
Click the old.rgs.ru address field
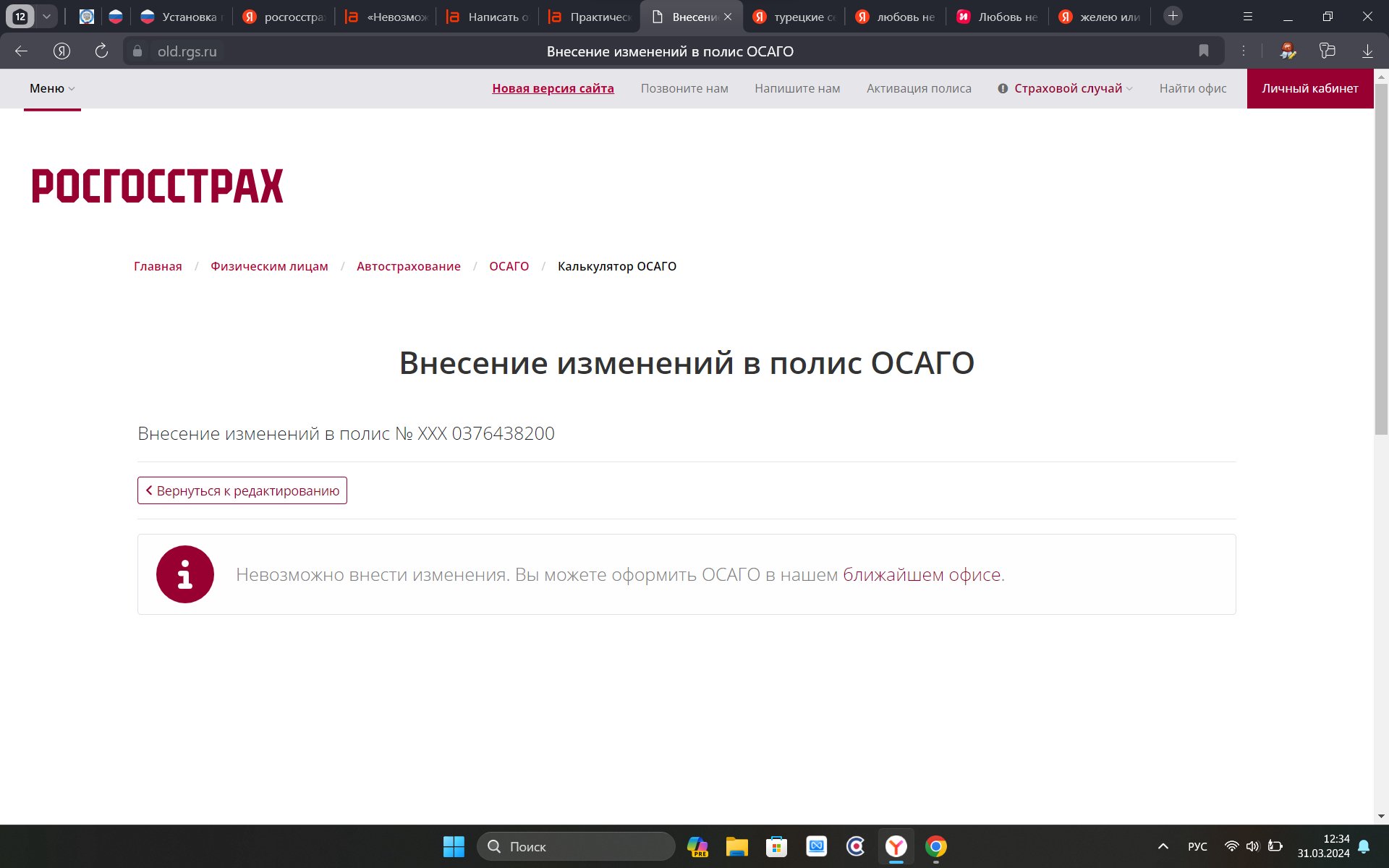(x=187, y=51)
